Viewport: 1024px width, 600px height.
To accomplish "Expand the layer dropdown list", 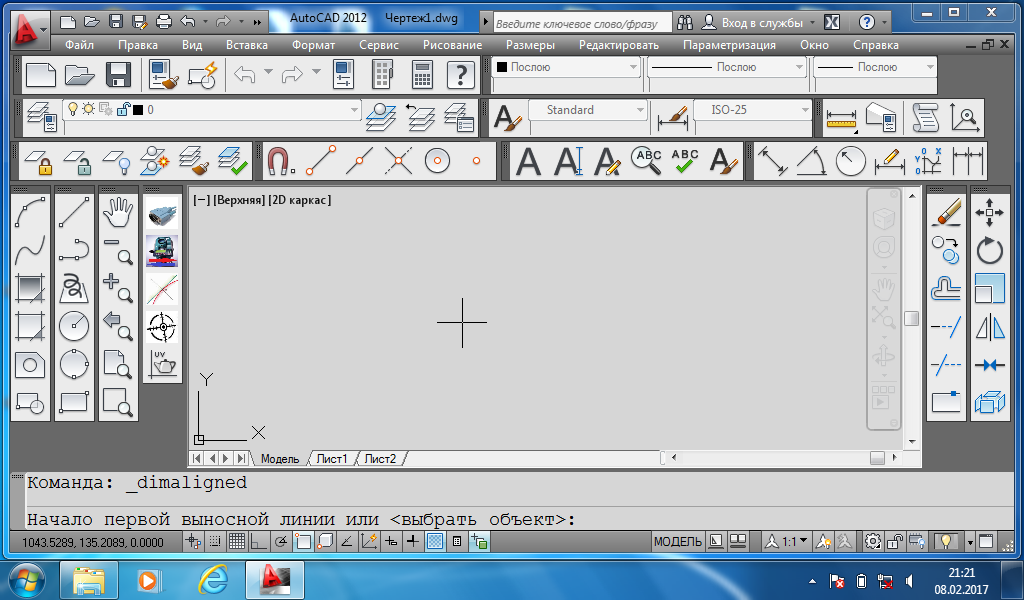I will 353,110.
